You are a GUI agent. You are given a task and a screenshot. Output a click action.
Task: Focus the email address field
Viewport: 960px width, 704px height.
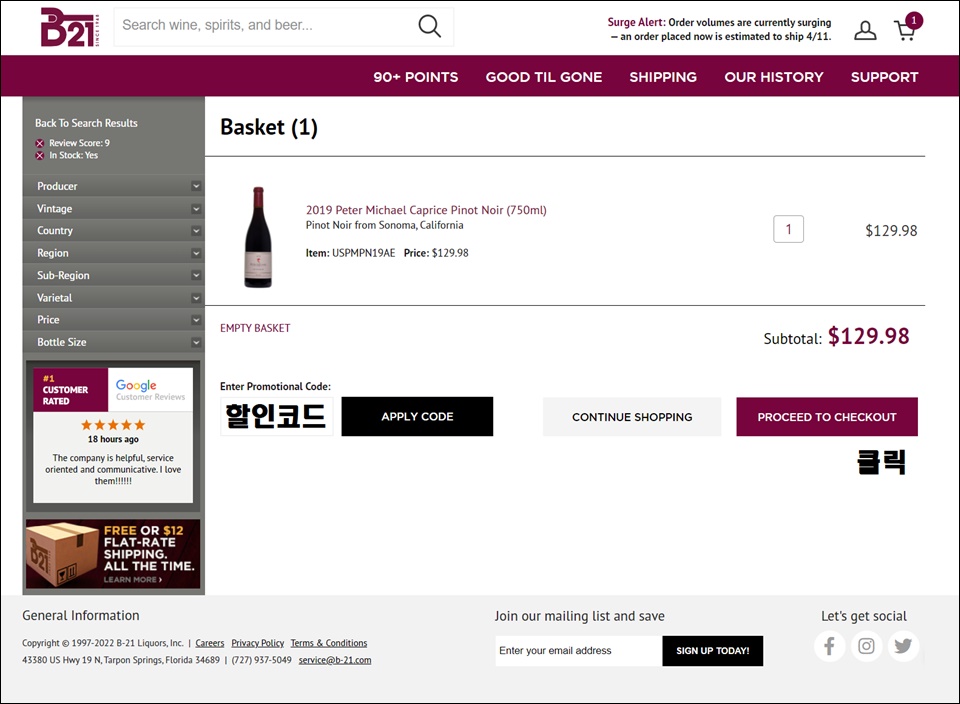point(579,651)
